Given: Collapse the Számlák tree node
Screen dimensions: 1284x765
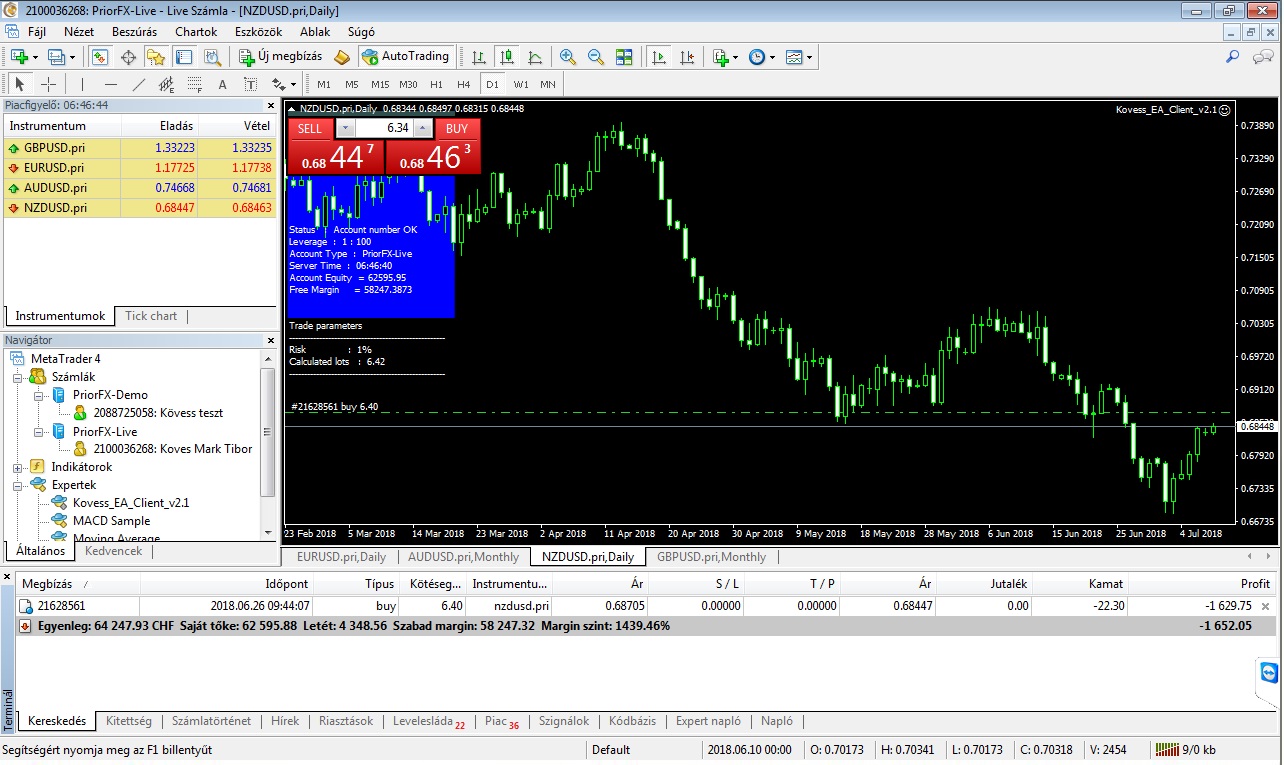Looking at the screenshot, I should 18,377.
